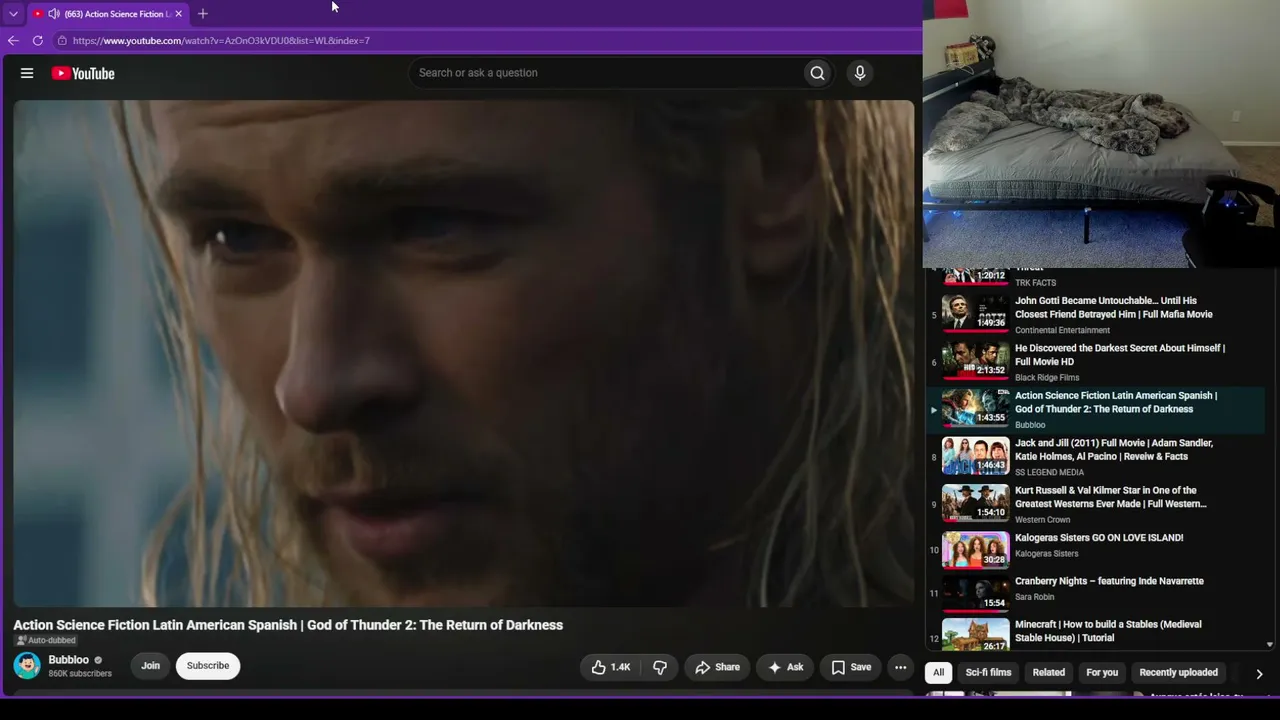The image size is (1280, 720).
Task: Play He Discovered the Darkest Secret thumbnail
Action: coord(976,360)
